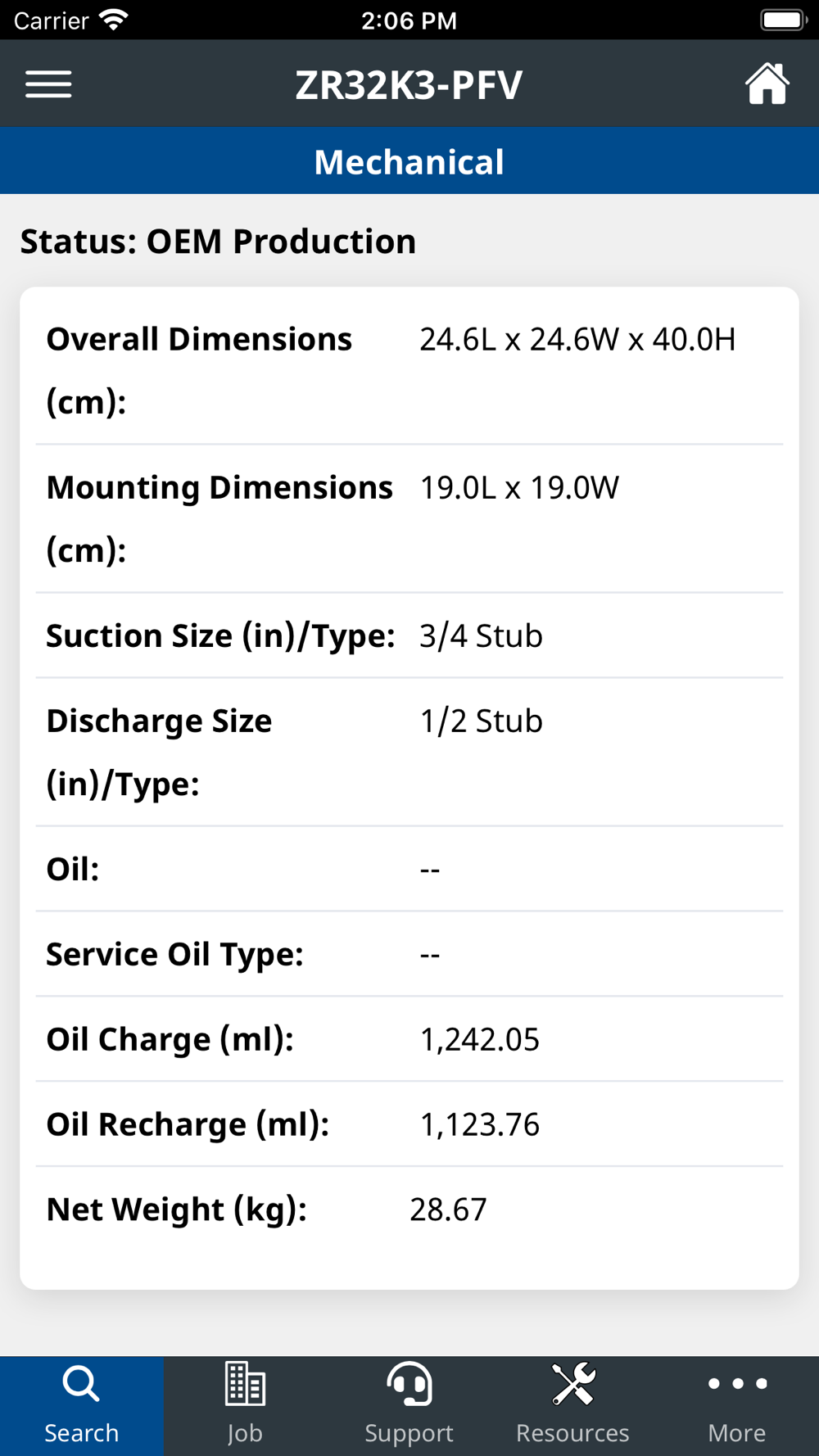Switch to the Support tab label

tap(409, 1433)
